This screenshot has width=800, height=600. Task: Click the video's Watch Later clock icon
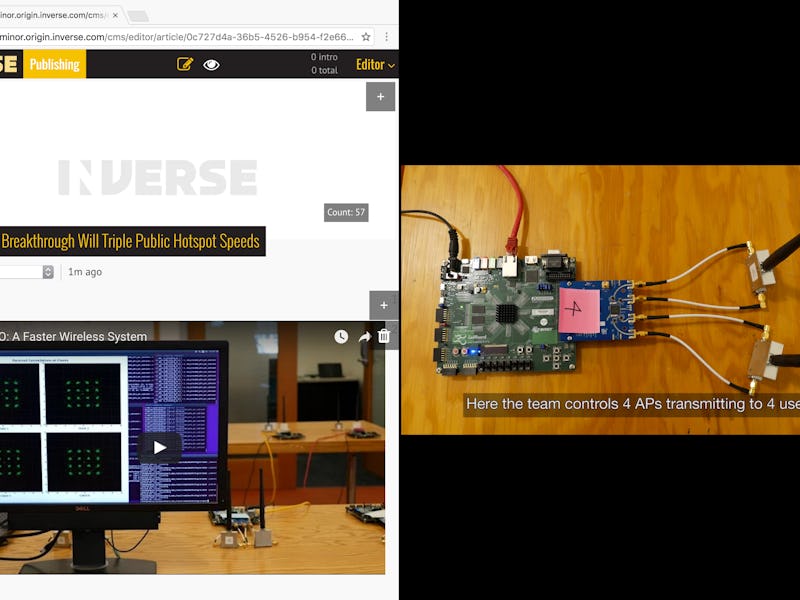tap(341, 337)
